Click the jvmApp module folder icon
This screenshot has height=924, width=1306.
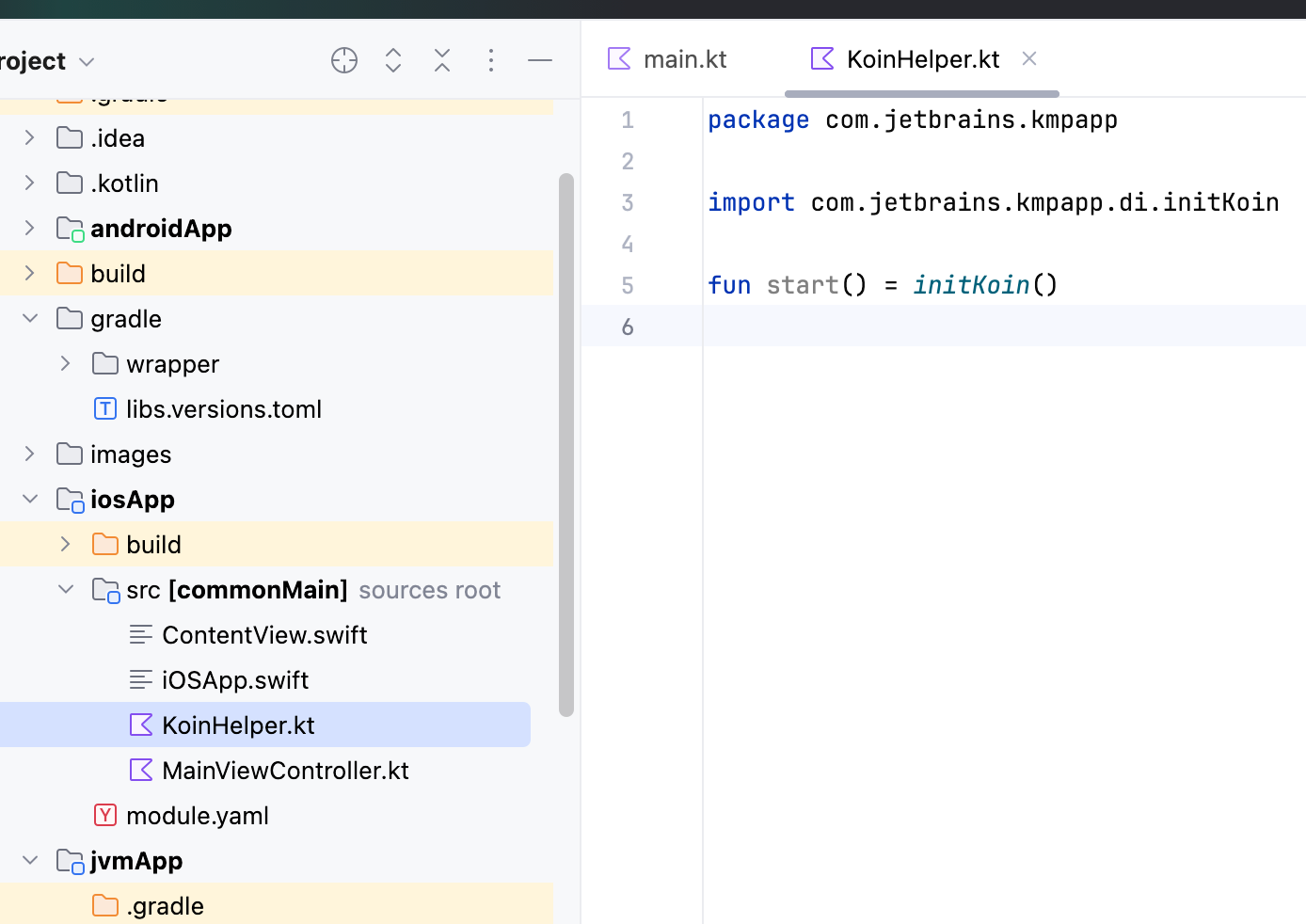tap(71, 861)
